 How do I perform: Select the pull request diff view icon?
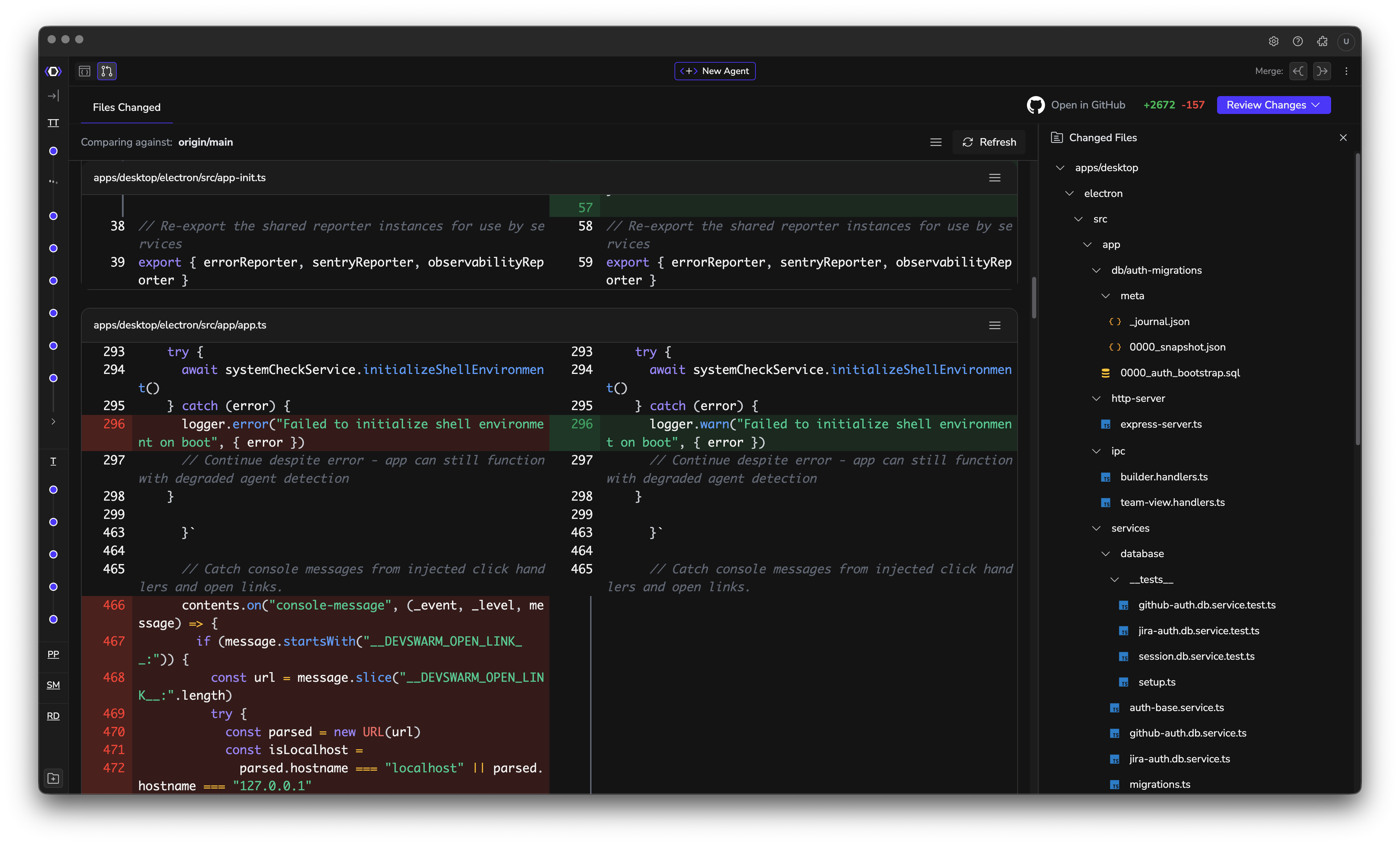coord(107,71)
